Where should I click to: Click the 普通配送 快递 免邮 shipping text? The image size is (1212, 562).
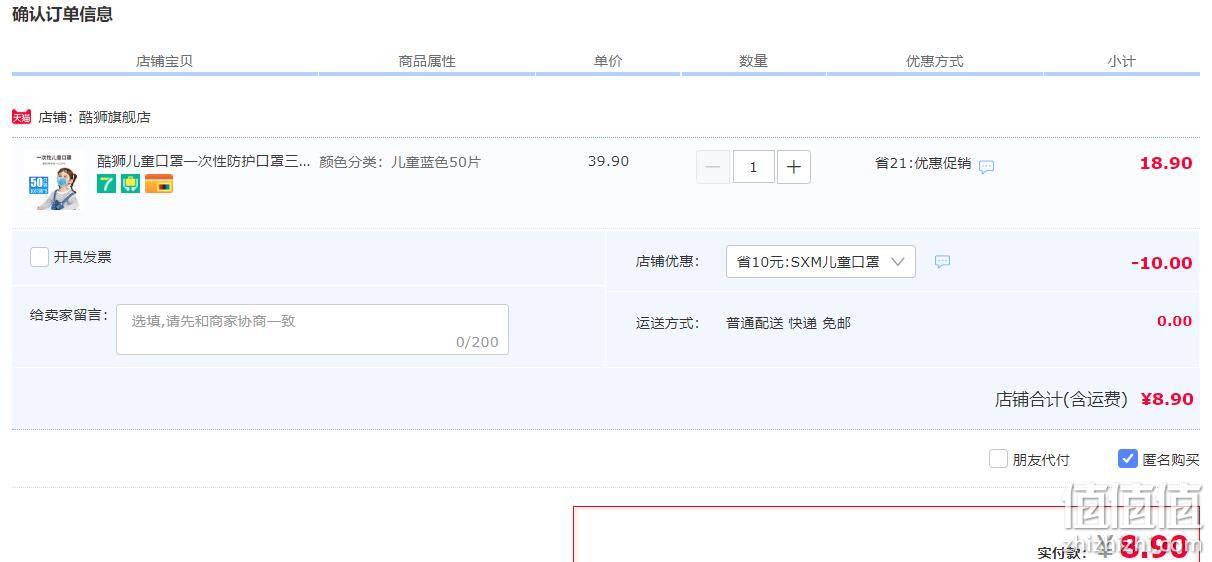pos(788,323)
